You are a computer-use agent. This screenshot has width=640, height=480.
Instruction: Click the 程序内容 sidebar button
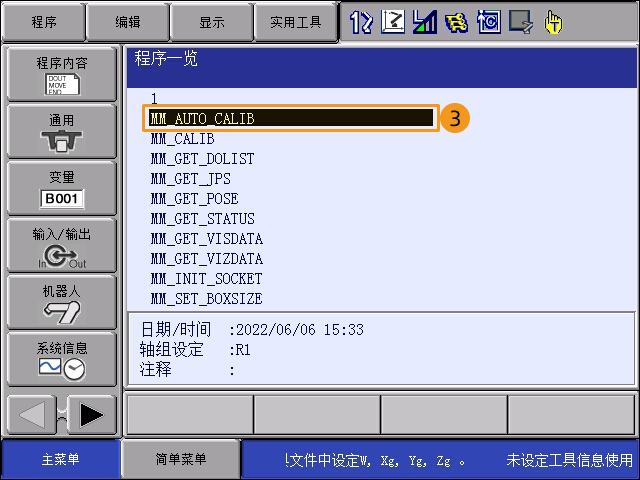click(x=62, y=74)
